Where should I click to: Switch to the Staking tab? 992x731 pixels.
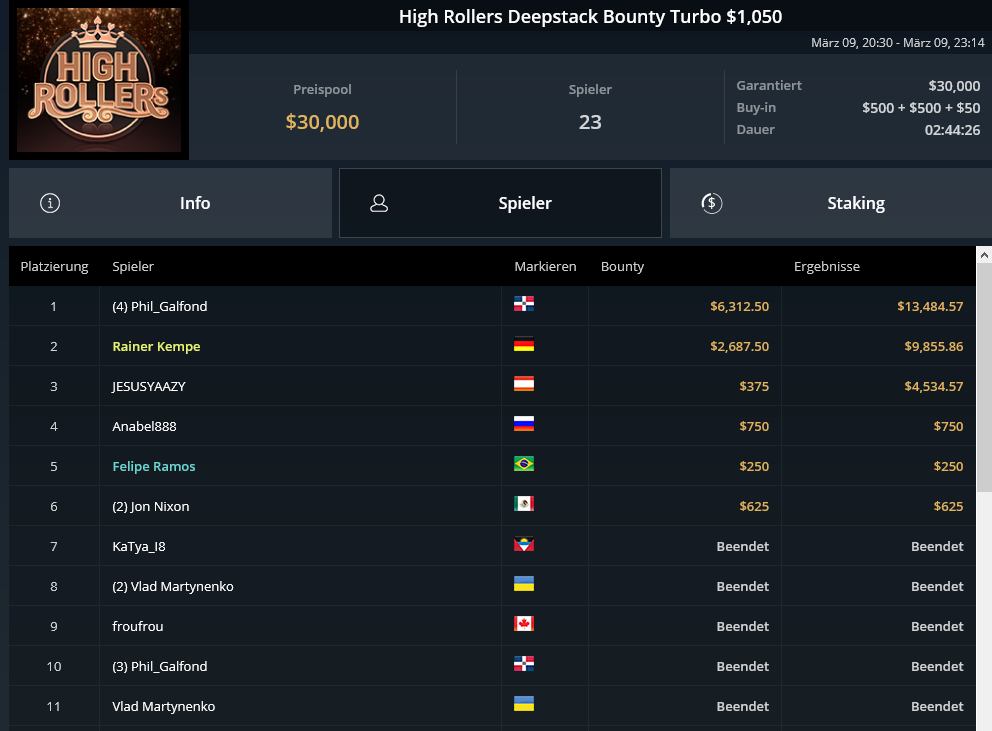tap(831, 203)
